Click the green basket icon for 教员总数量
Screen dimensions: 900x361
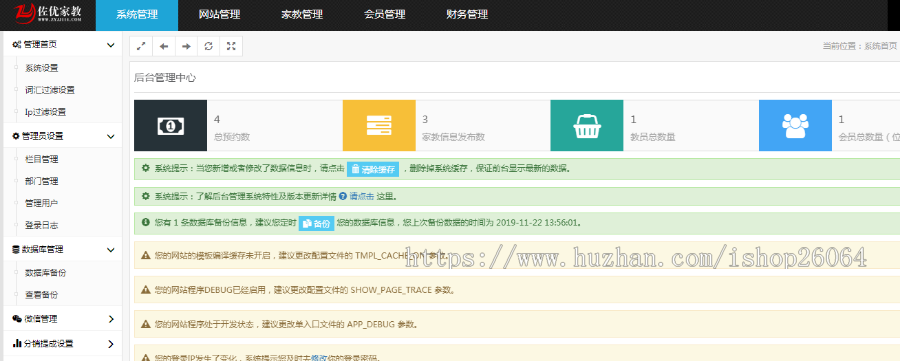(x=587, y=126)
